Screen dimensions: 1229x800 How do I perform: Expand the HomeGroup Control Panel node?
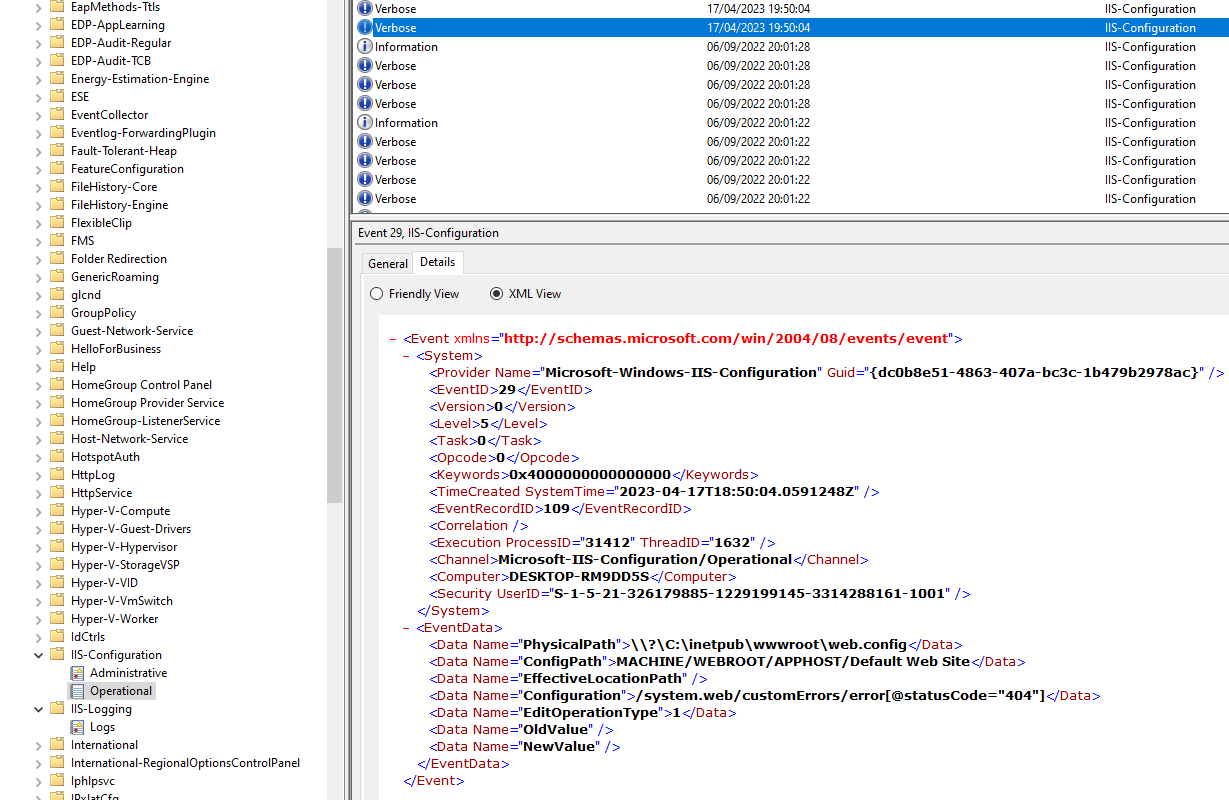coord(39,385)
